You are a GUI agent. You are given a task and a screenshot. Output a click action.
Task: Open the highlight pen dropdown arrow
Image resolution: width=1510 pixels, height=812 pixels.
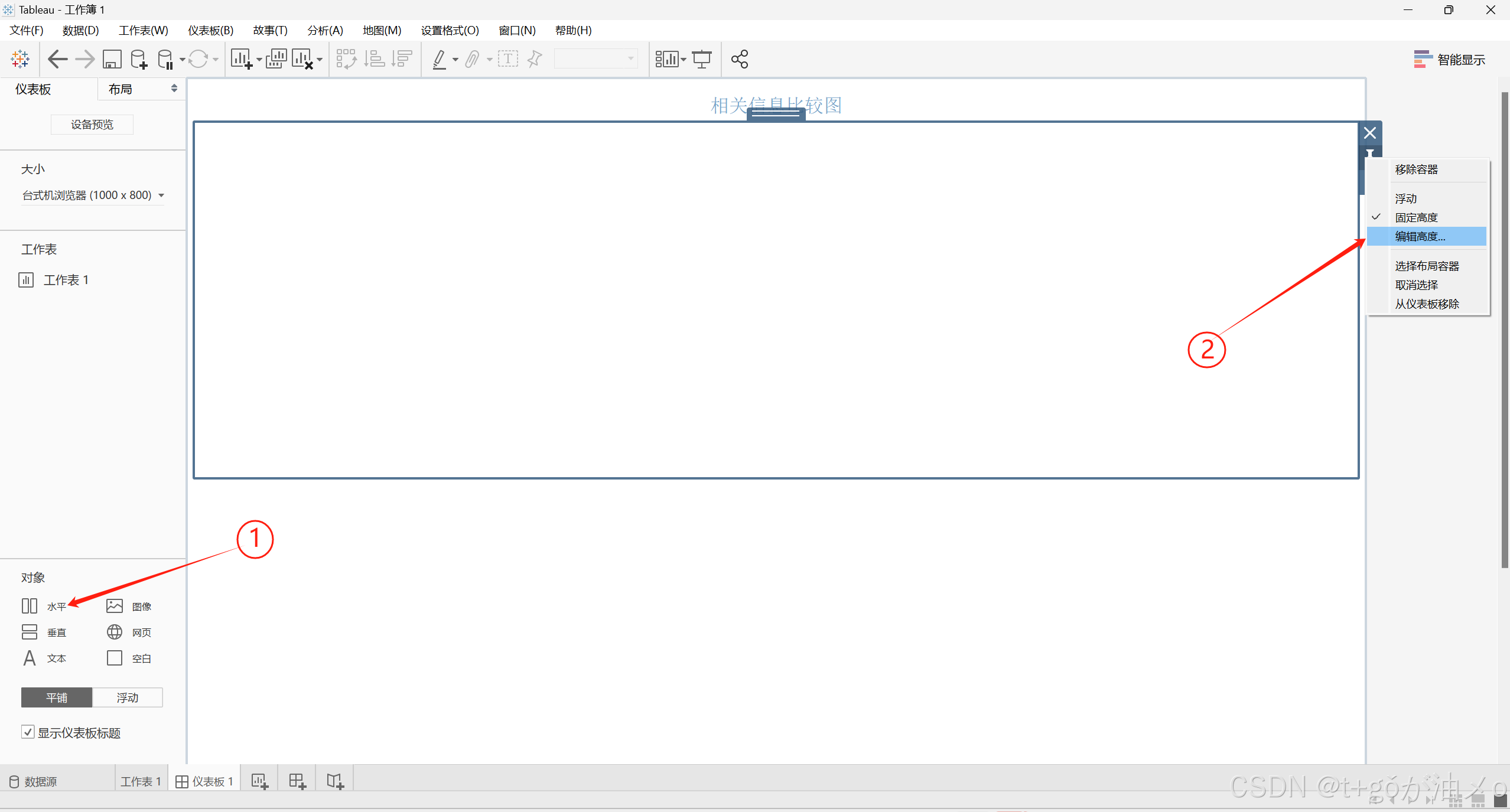tap(455, 59)
